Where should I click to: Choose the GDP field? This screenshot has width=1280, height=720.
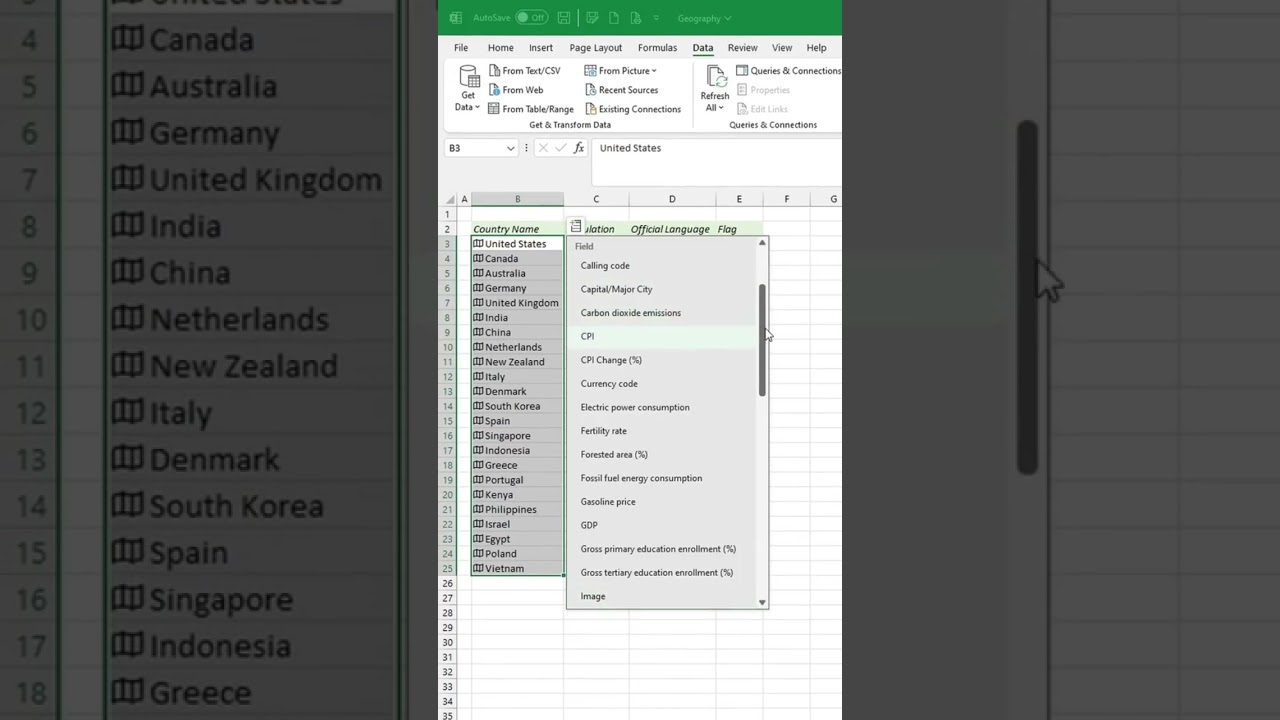tap(662, 525)
